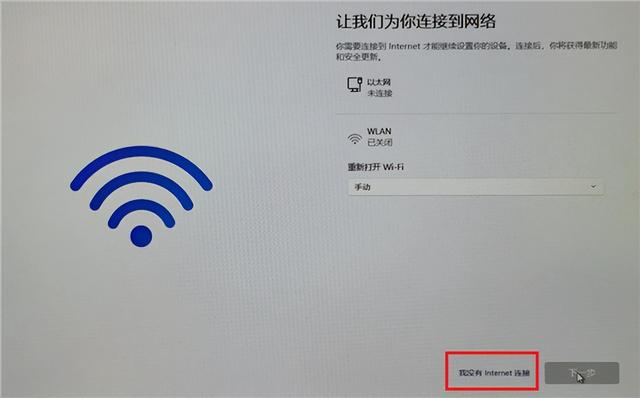Click the description paragraph mentioning Internet
This screenshot has width=640, height=398.
(x=476, y=51)
